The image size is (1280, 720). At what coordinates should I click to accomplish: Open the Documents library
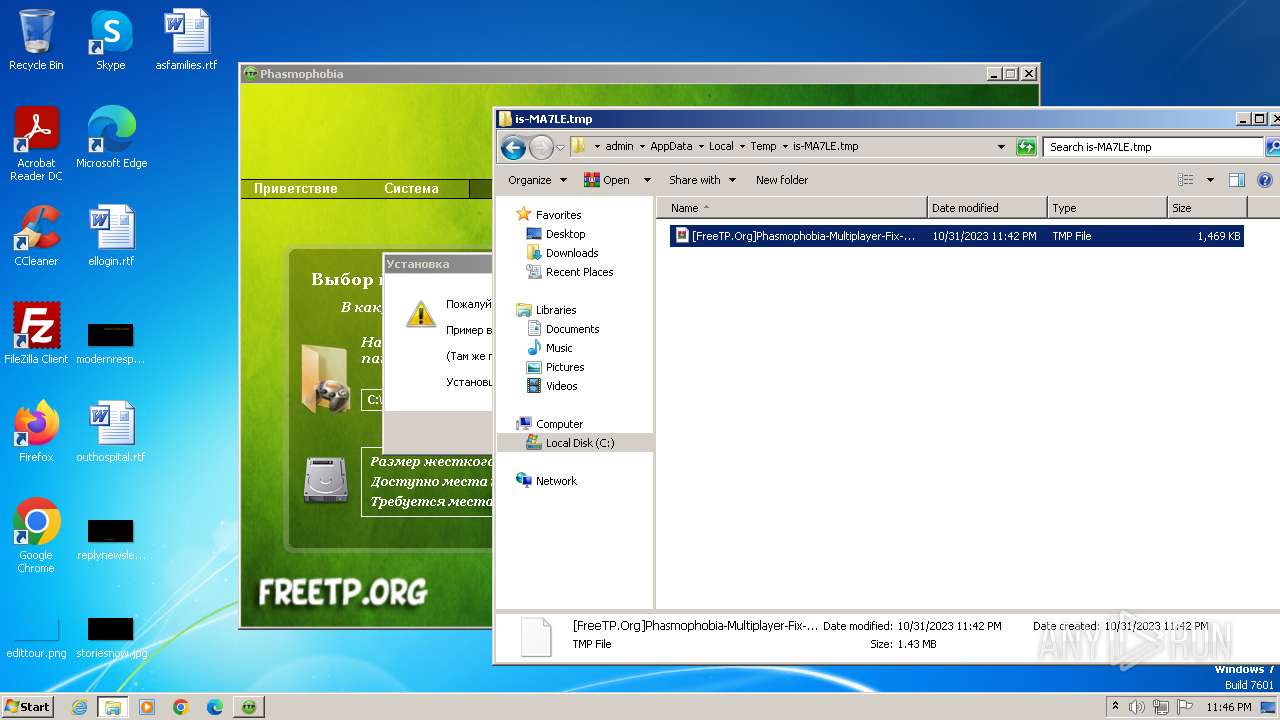pos(572,329)
